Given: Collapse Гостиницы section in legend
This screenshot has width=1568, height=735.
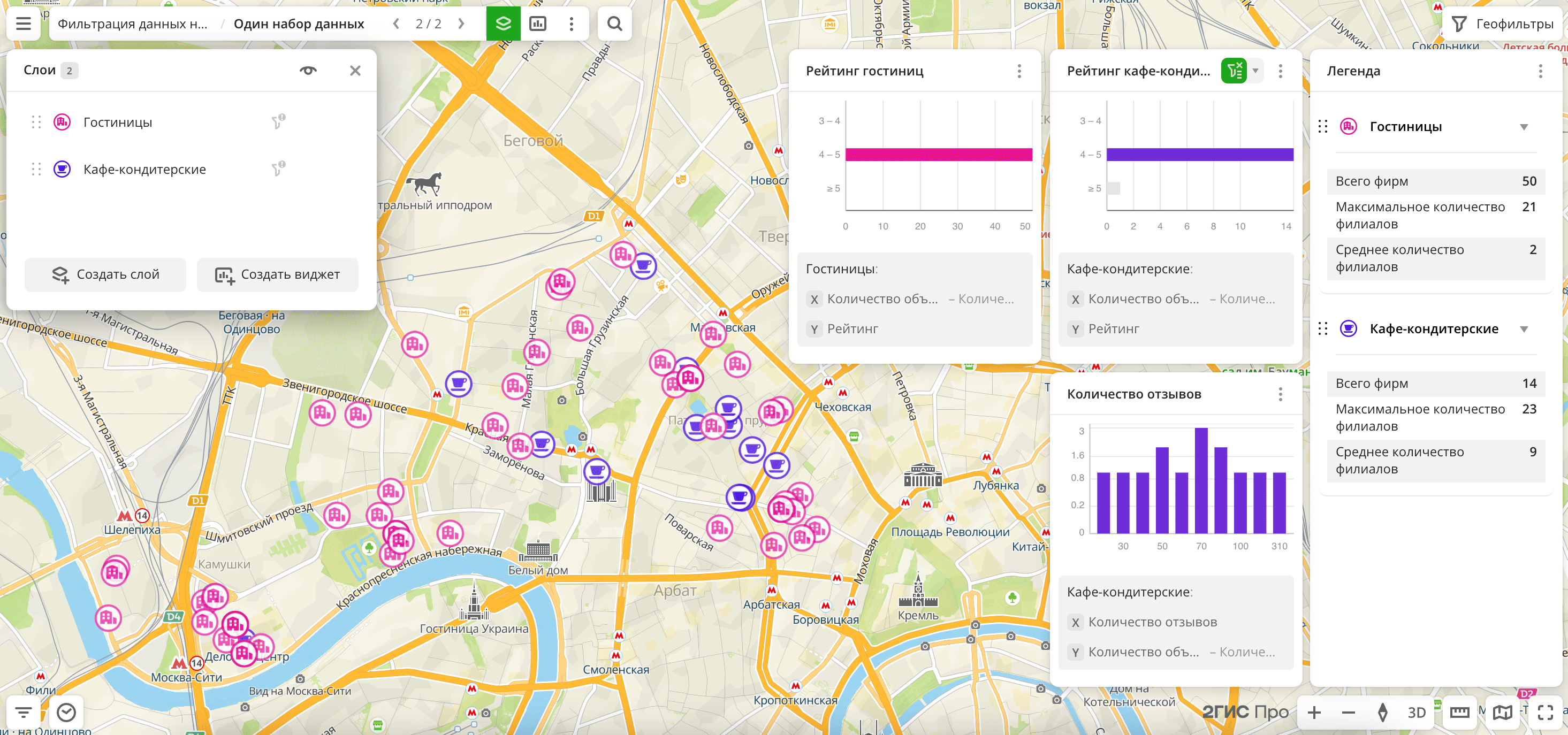Looking at the screenshot, I should click(x=1524, y=127).
